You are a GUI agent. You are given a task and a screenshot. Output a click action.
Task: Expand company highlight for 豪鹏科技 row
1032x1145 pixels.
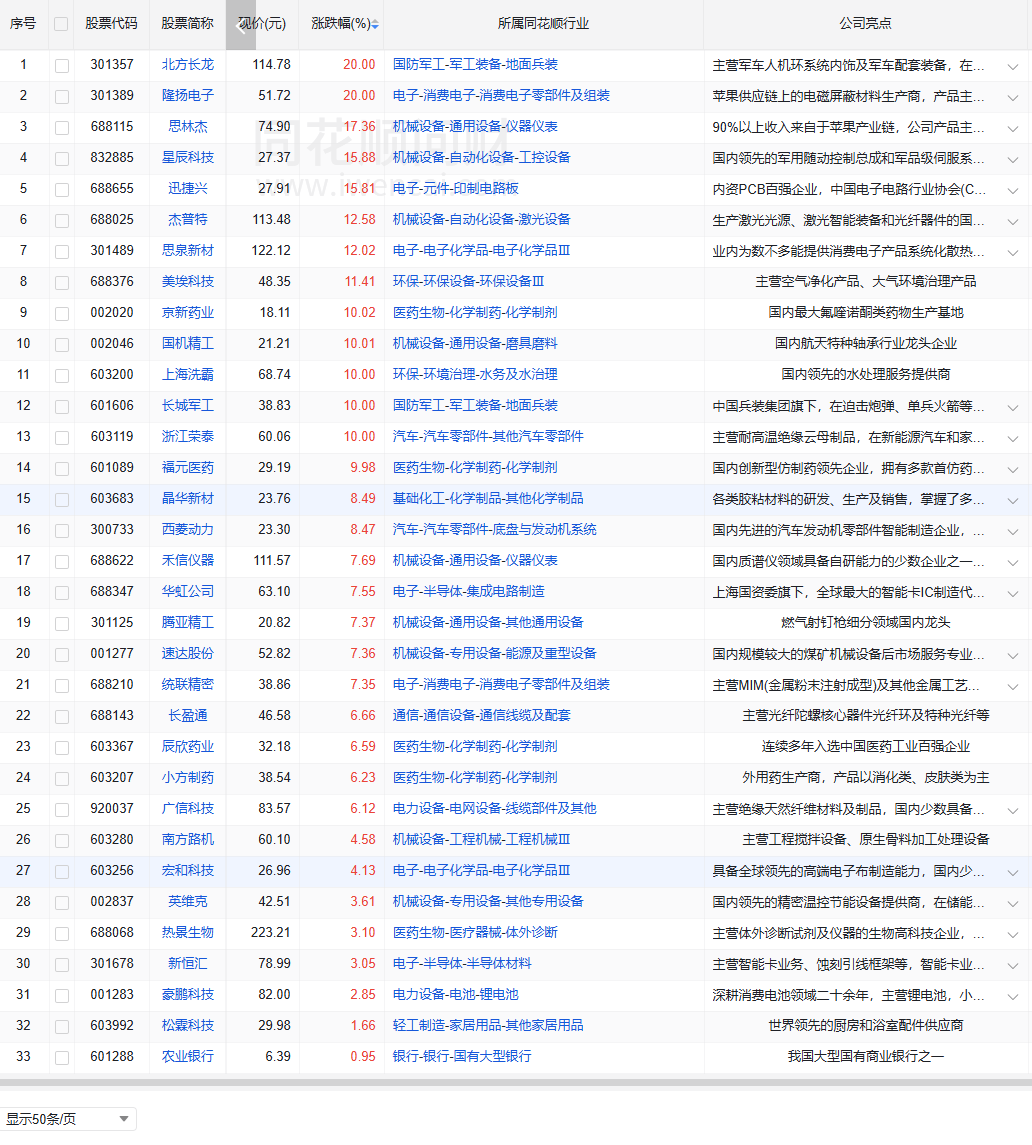(1013, 997)
